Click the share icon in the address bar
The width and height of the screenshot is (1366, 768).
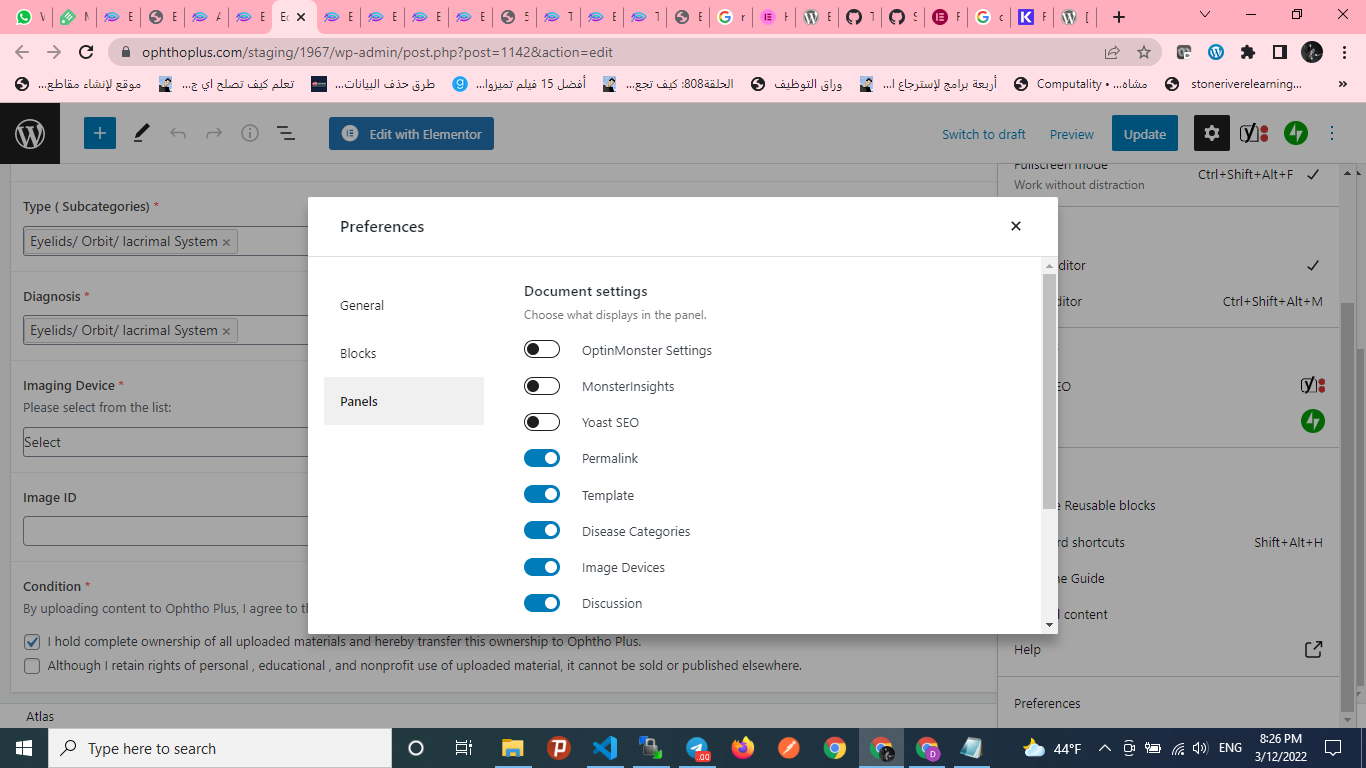coord(1112,52)
